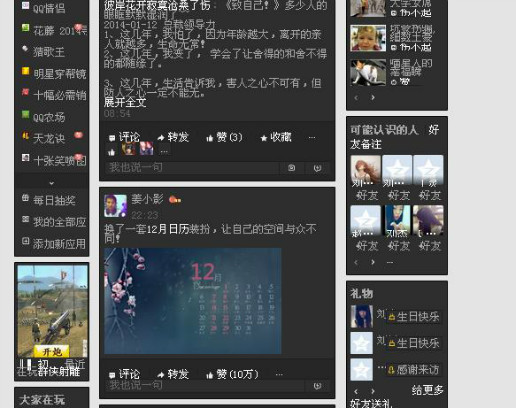The width and height of the screenshot is (516, 408).
Task: Open first 生日快乐 gift message
Action: point(414,317)
